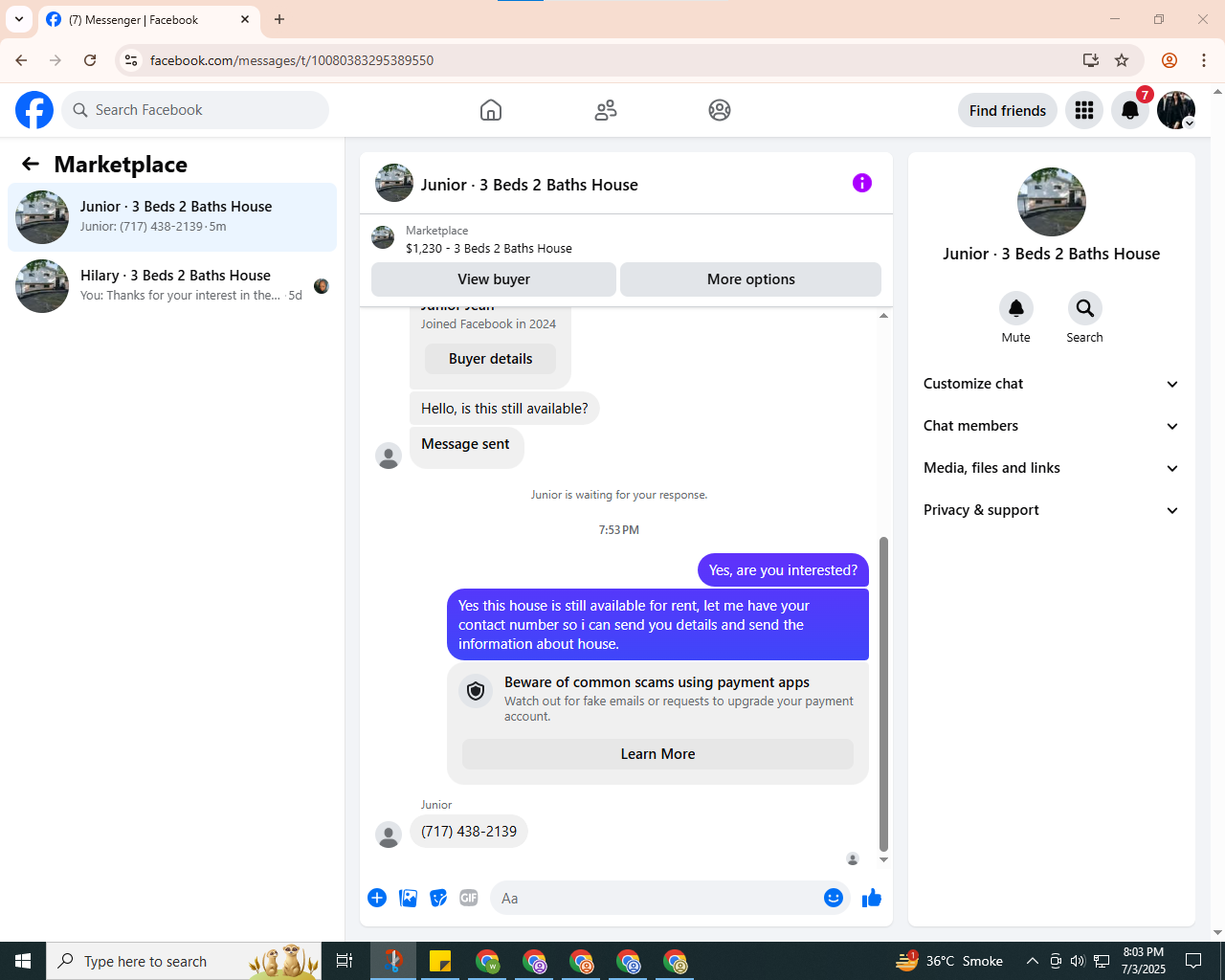1225x980 pixels.
Task: Reload the page in browser toolbar
Action: click(x=90, y=60)
